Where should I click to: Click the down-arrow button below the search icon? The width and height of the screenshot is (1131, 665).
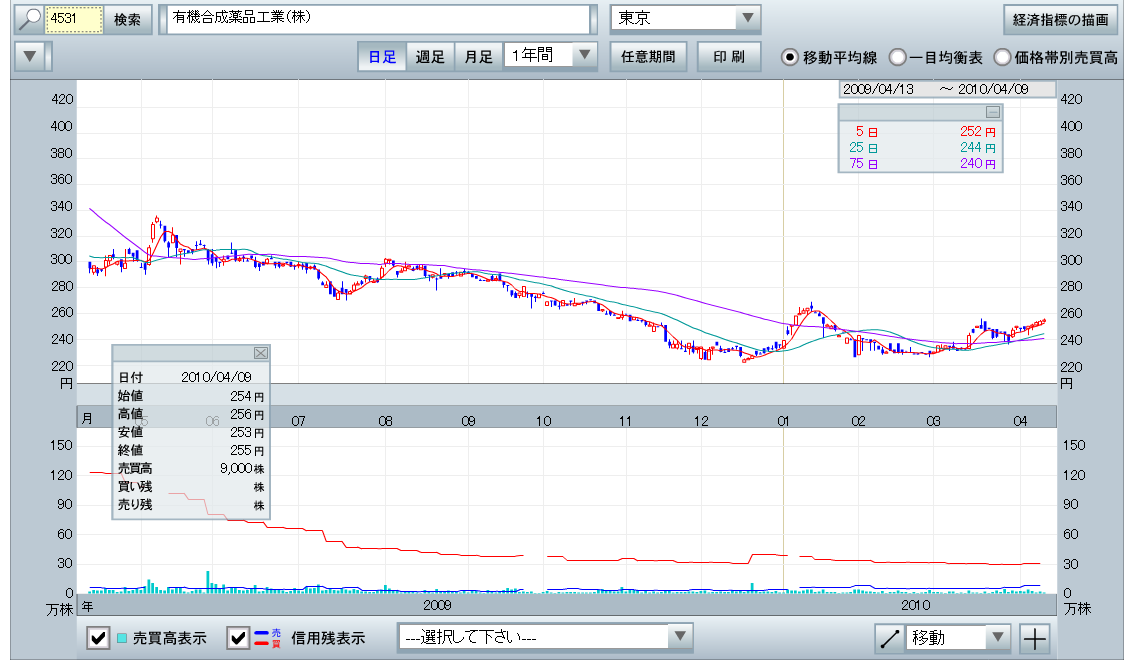click(33, 56)
